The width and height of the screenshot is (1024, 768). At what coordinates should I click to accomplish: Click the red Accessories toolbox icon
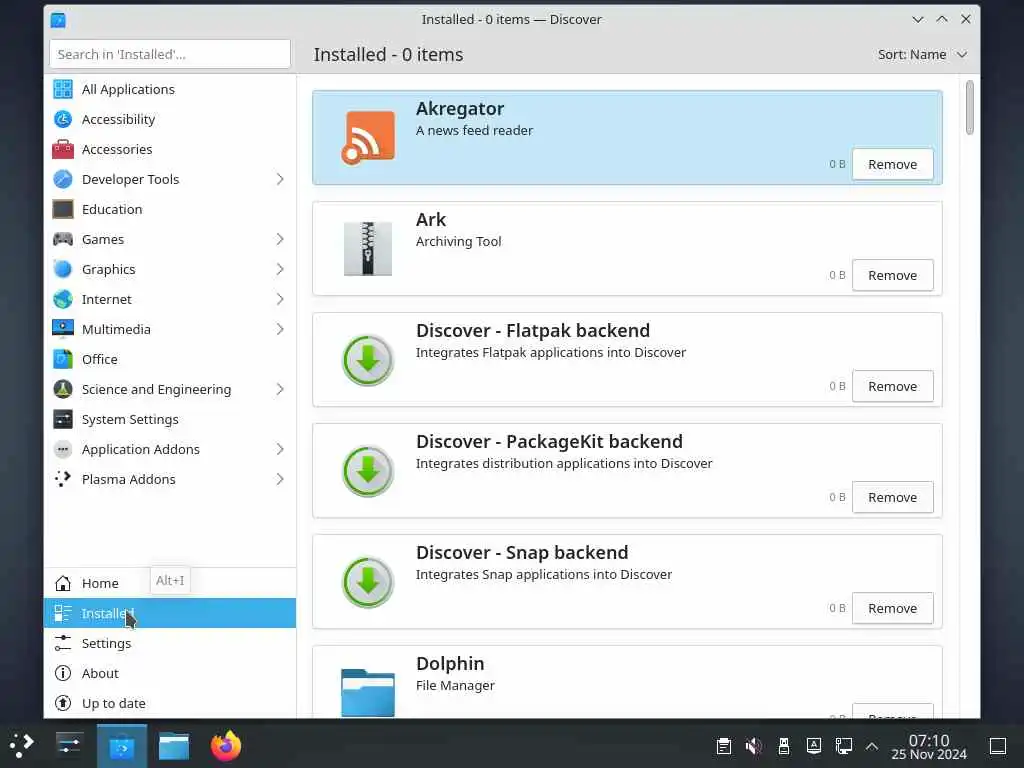click(63, 149)
